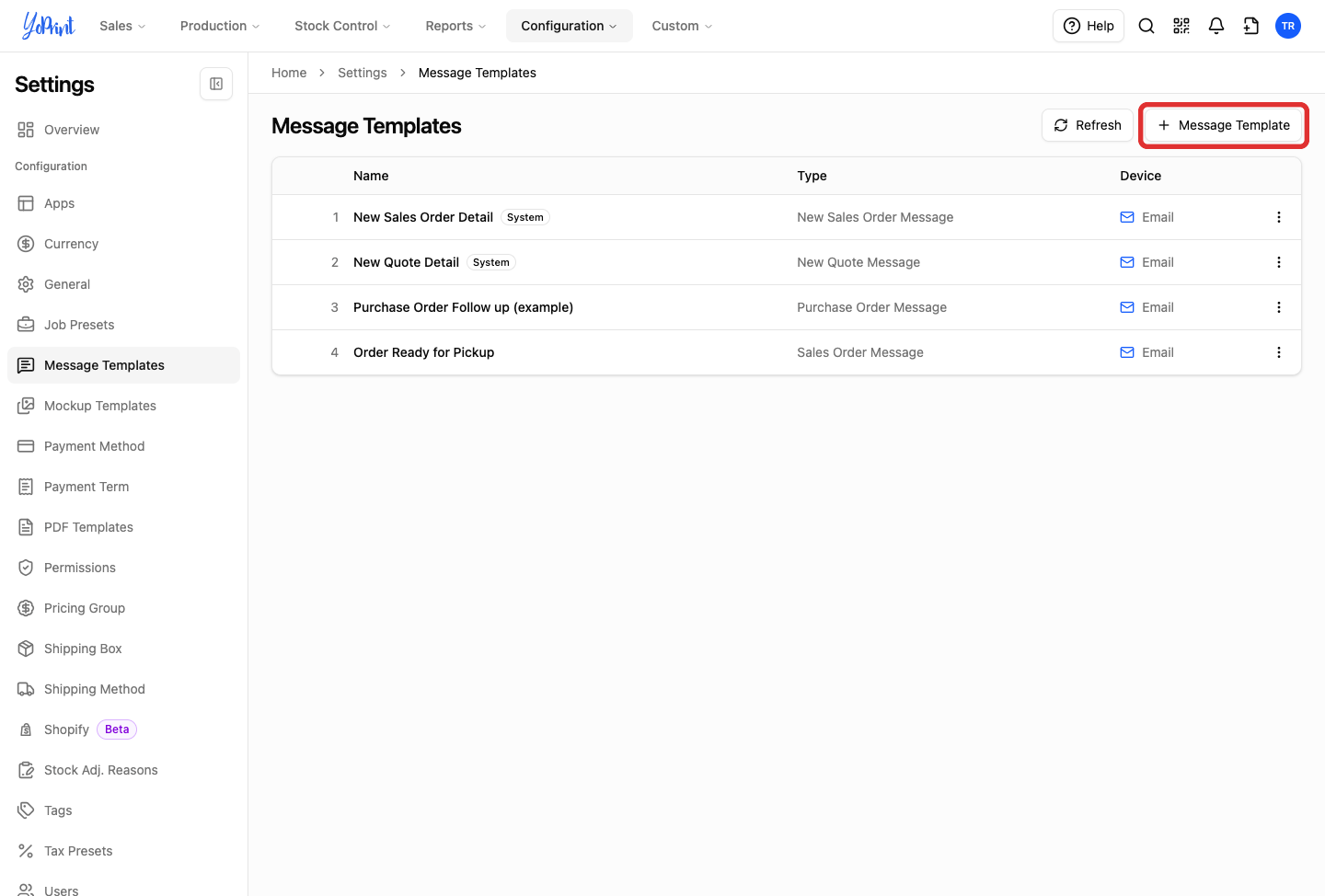Click the Currency dollar icon in sidebar
This screenshot has width=1325, height=896.
click(x=26, y=244)
